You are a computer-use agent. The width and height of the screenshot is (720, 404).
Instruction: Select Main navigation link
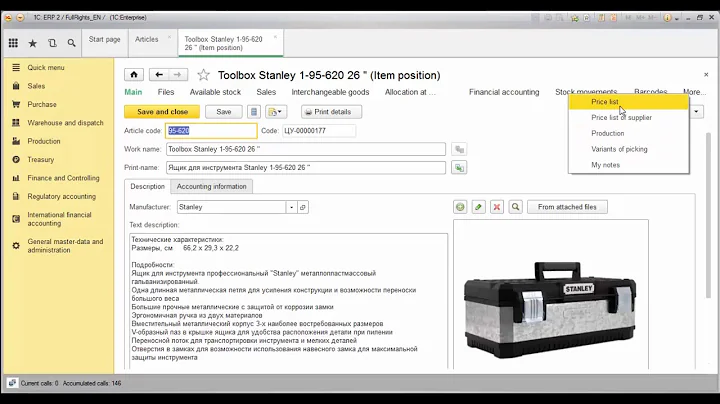click(x=133, y=92)
